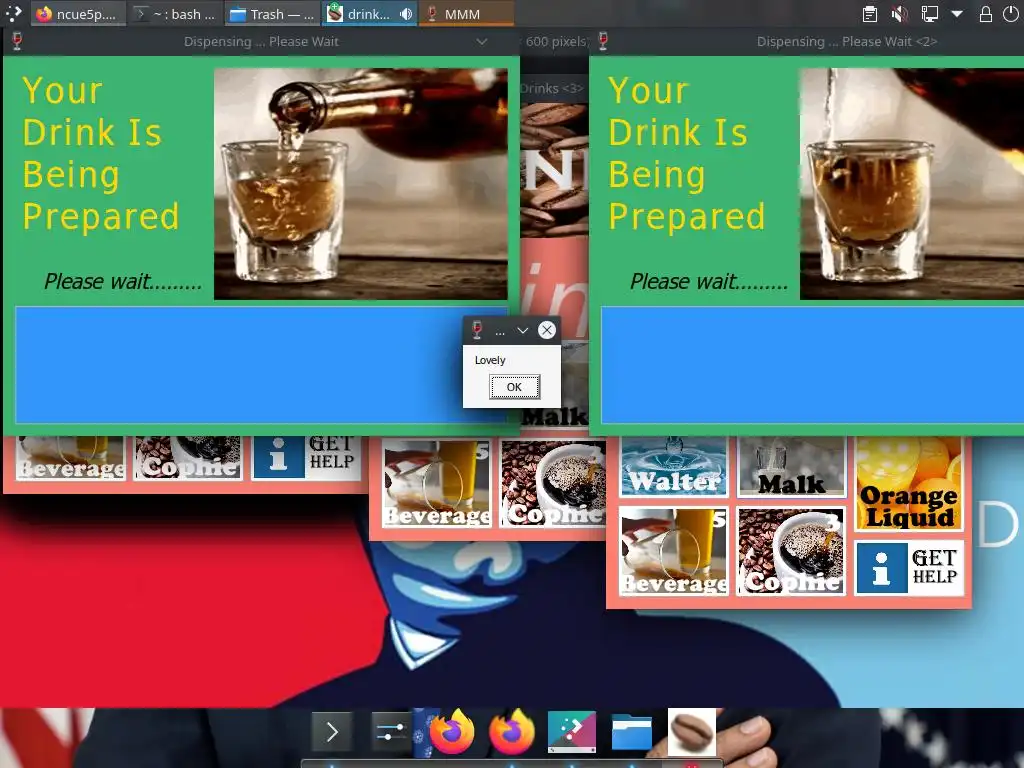The image size is (1024, 768).
Task: Select the Orange Liquid drink tile
Action: 909,485
